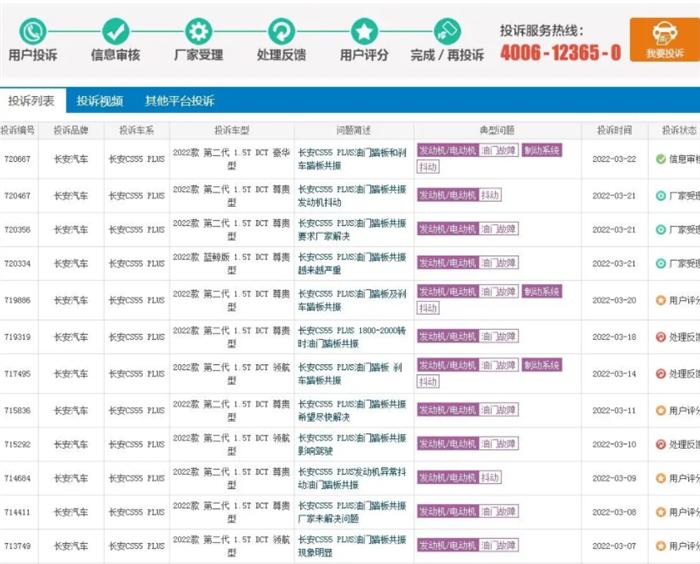Click status icon in row 720667
The width and height of the screenshot is (700, 564).
[x=661, y=159]
